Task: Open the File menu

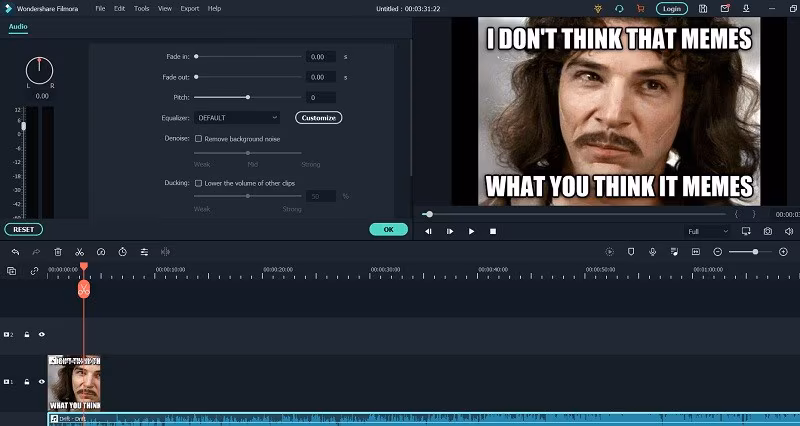Action: coord(100,9)
